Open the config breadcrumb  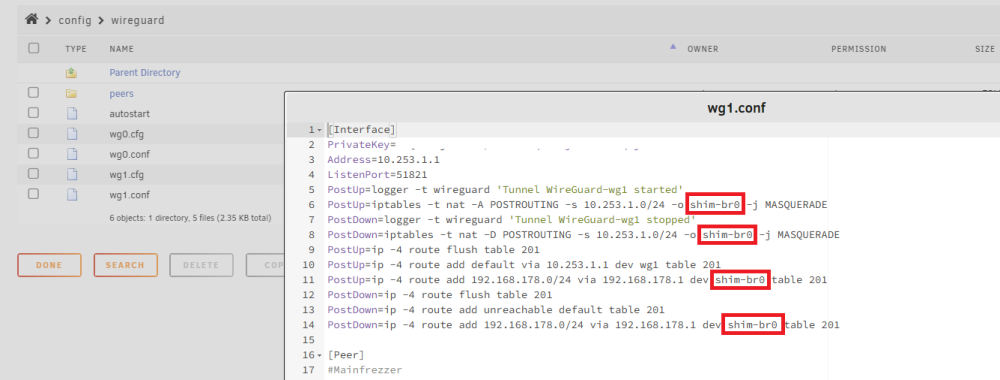[x=75, y=20]
